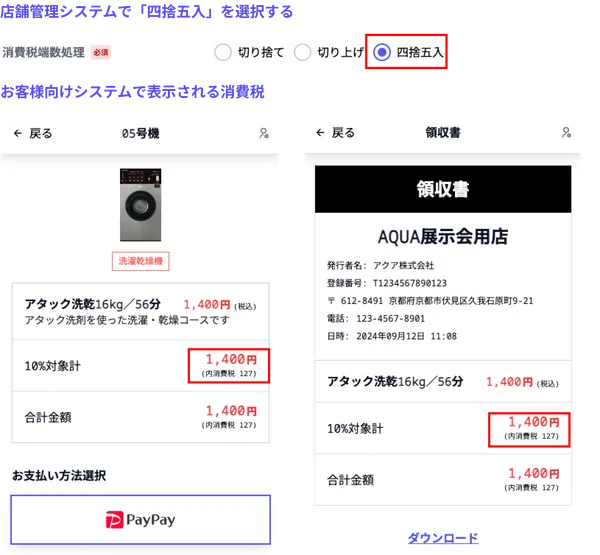This screenshot has height=555, width=600.
Task: Click the AQUA展示会用店 store name
Action: pos(443,237)
